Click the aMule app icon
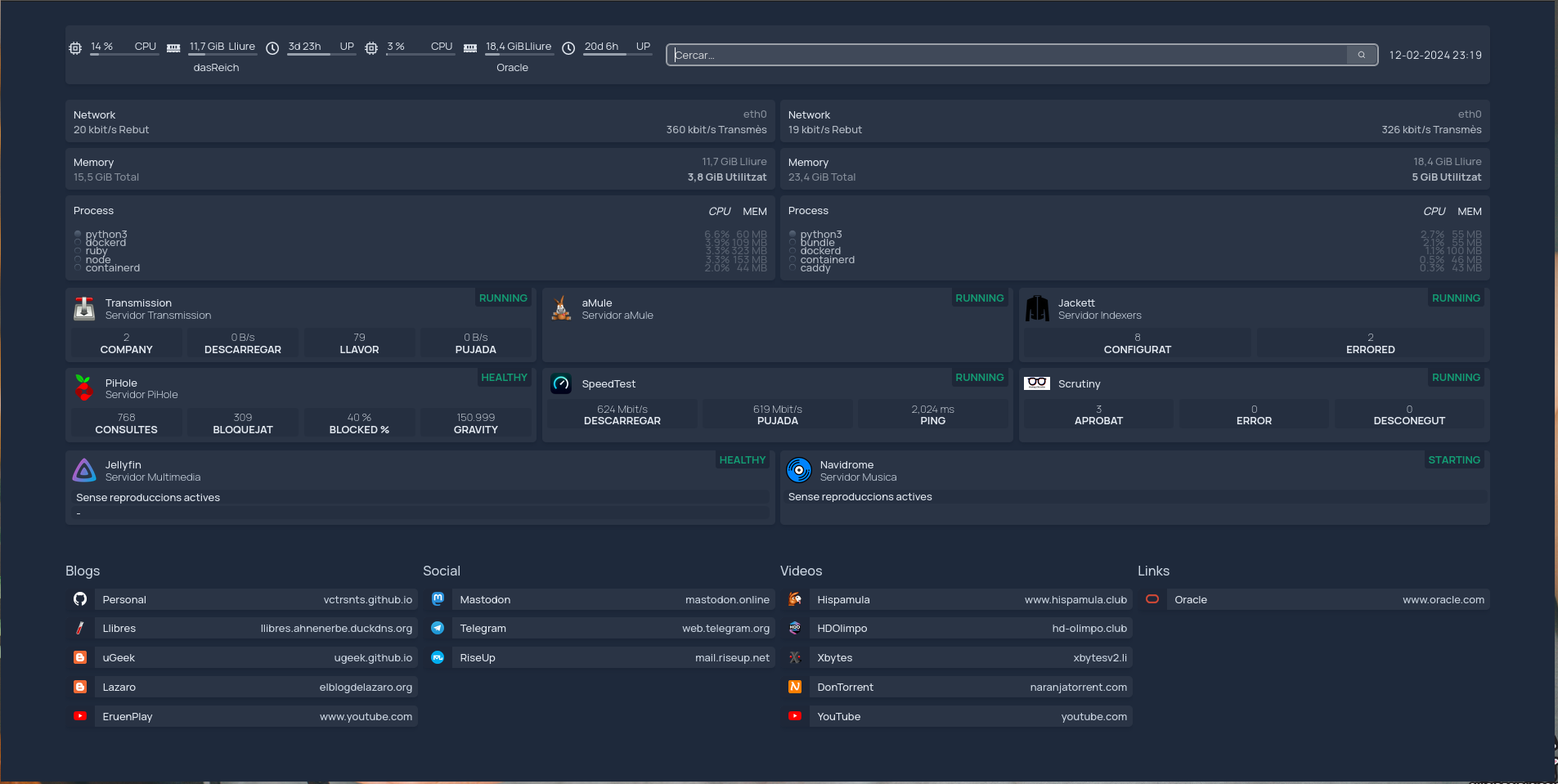The height and width of the screenshot is (784, 1558). [x=561, y=309]
